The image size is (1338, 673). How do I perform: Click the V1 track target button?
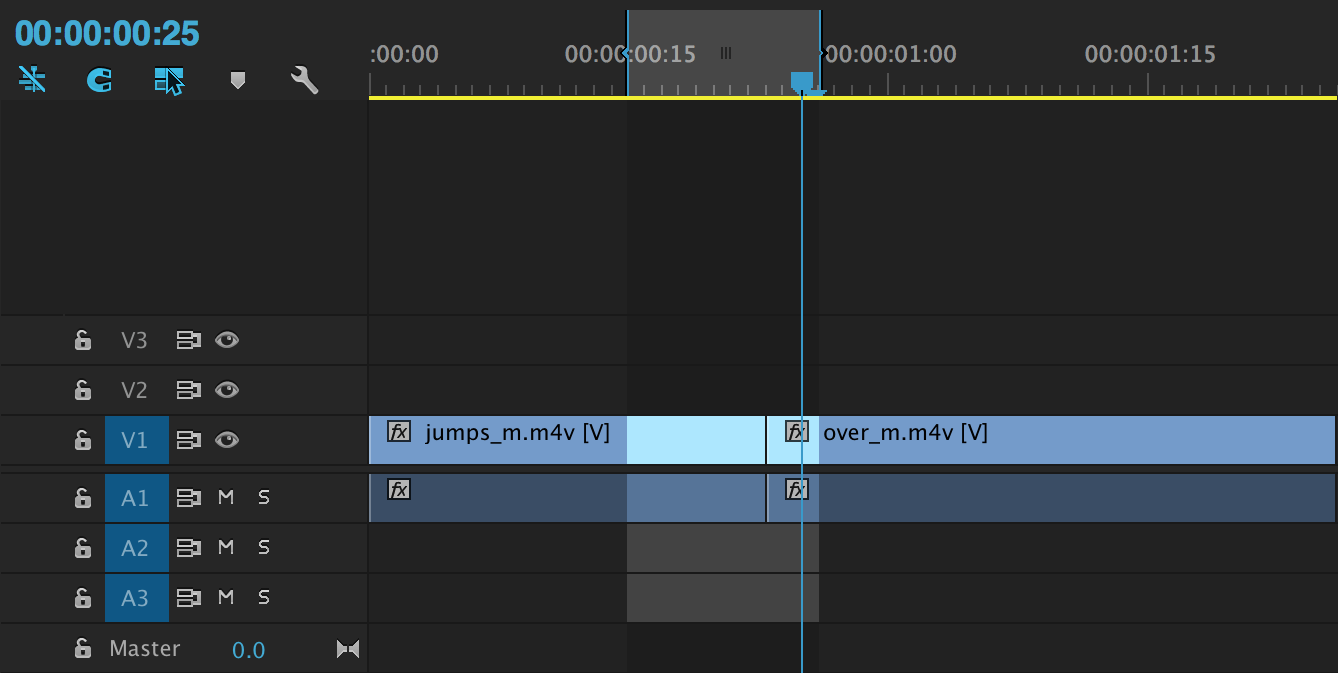(x=136, y=440)
